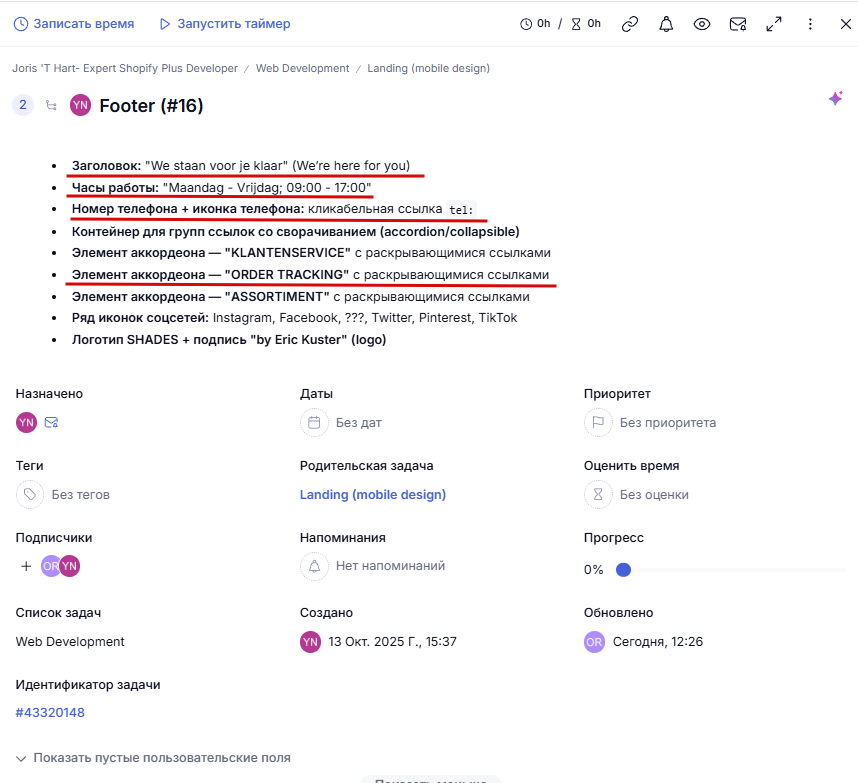This screenshot has height=783, width=858.
Task: Click the envelope icon in top toolbar
Action: click(x=738, y=24)
